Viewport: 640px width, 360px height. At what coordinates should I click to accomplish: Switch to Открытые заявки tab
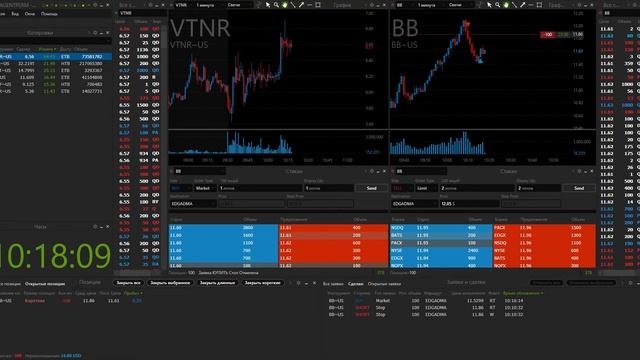384,284
